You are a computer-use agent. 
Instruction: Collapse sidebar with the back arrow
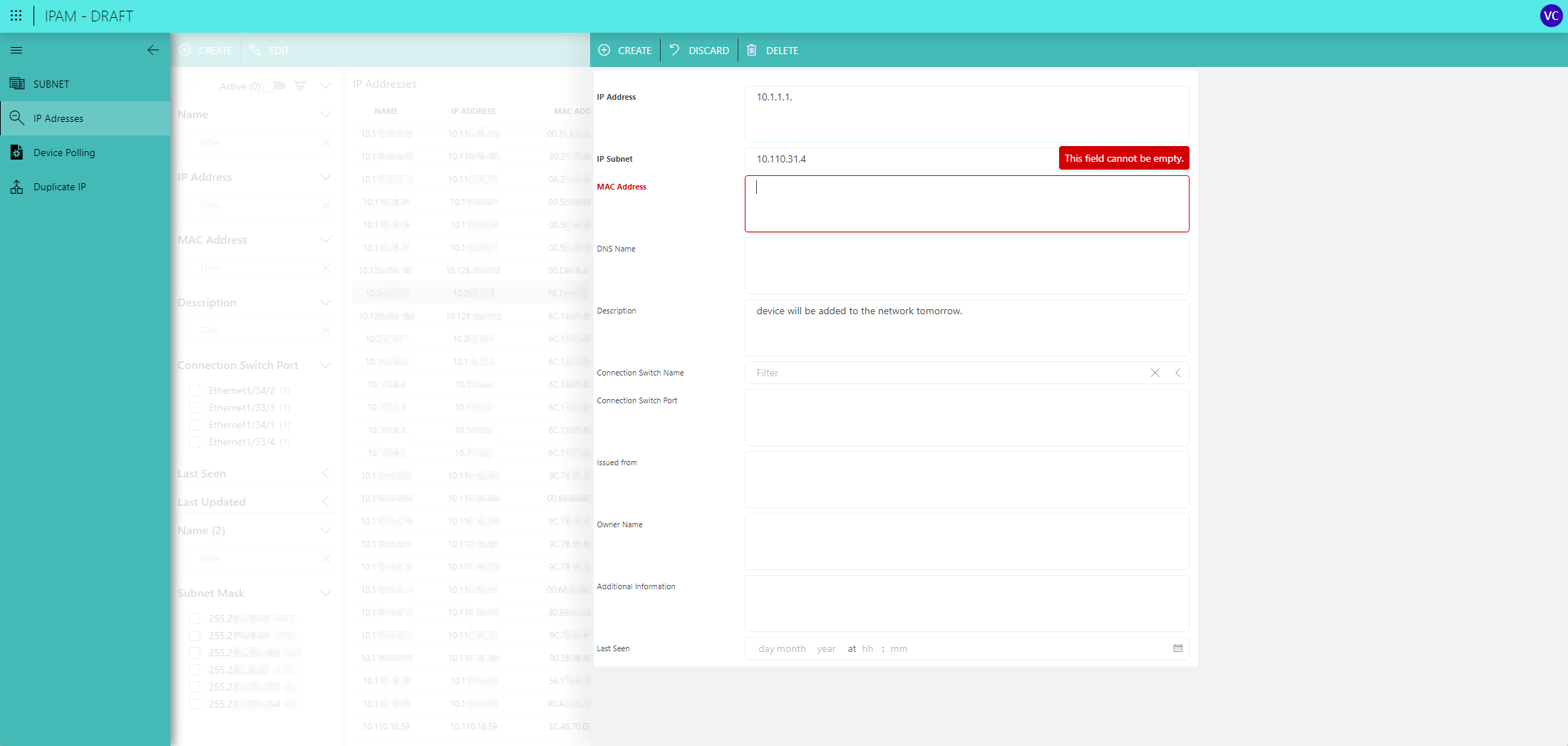(153, 50)
